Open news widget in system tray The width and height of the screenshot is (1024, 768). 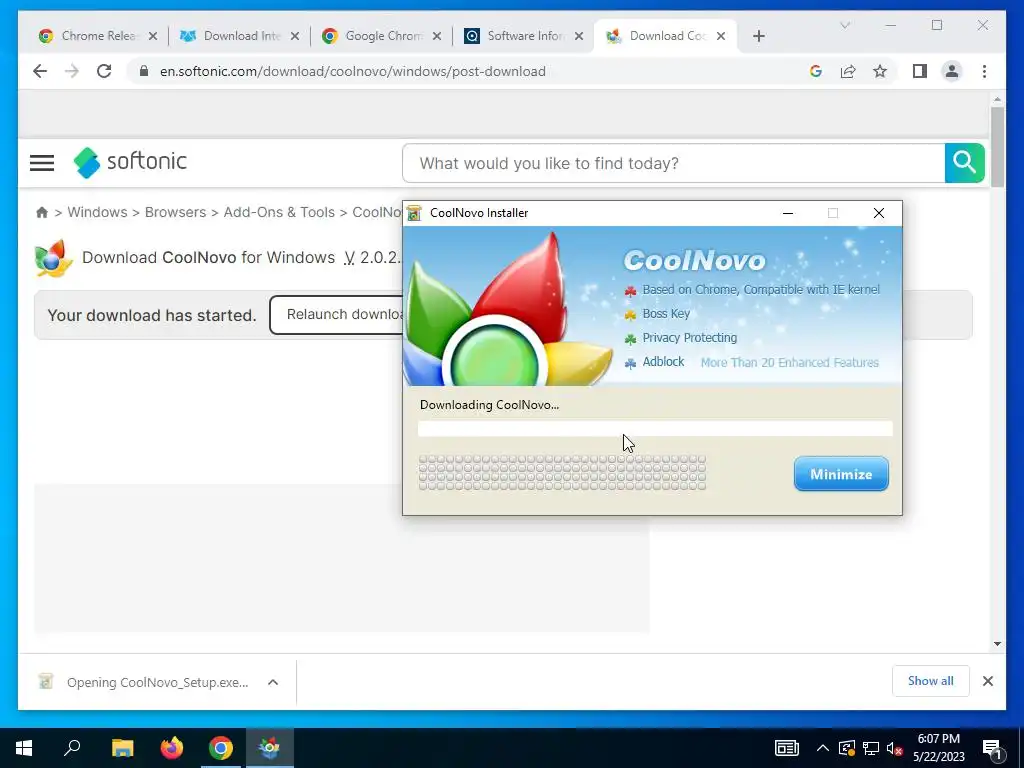[786, 748]
